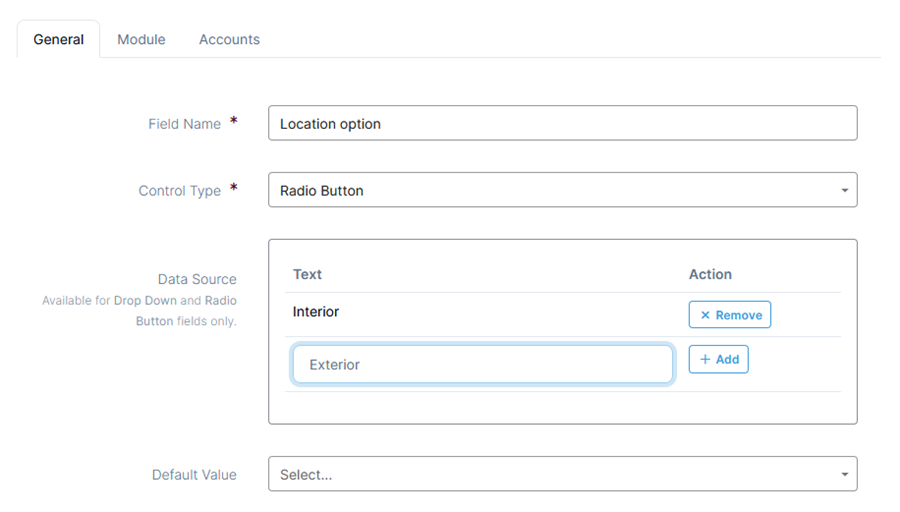This screenshot has width=900, height=512.
Task: Click the Text column header
Action: pyautogui.click(x=307, y=274)
